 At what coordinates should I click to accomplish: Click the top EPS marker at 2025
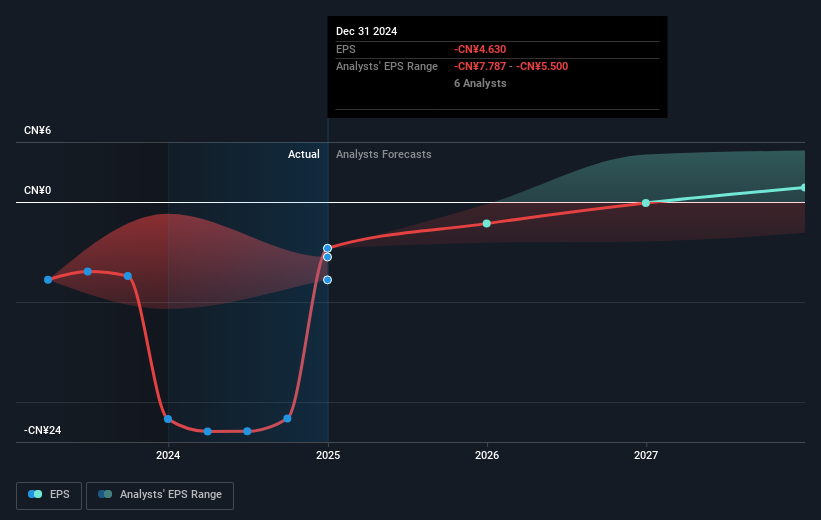(x=327, y=248)
